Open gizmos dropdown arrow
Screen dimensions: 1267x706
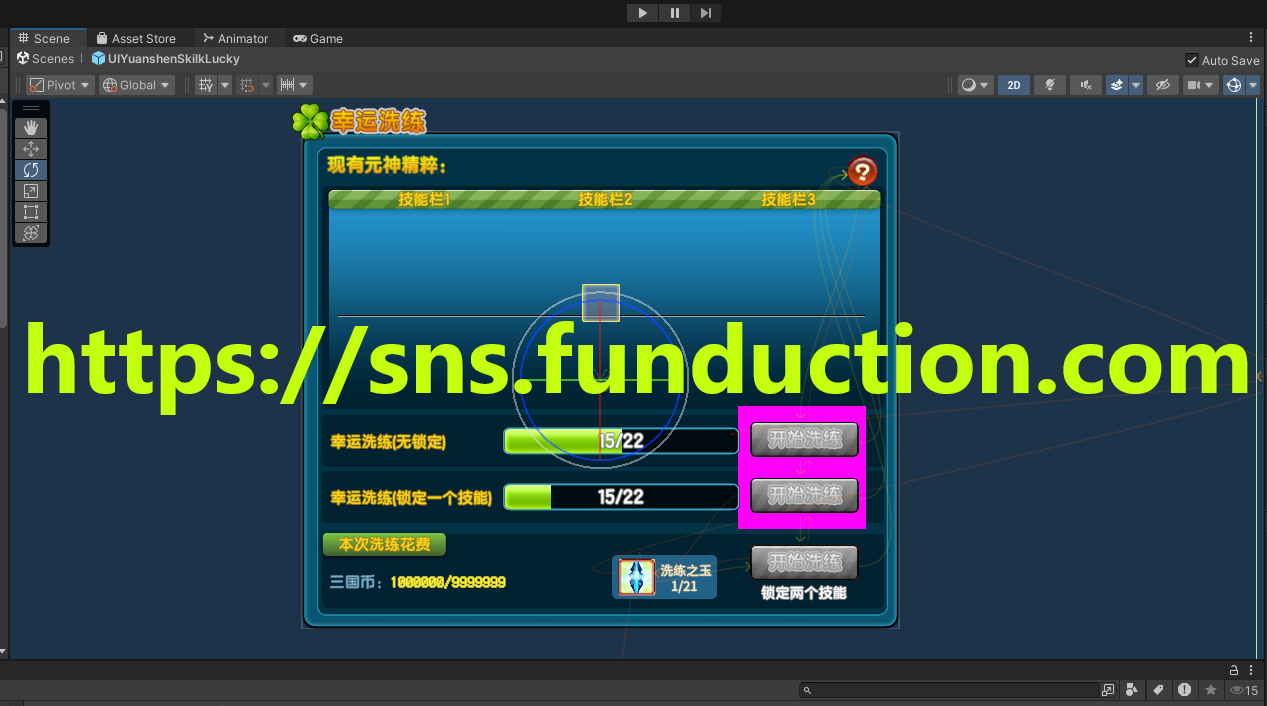[1253, 85]
